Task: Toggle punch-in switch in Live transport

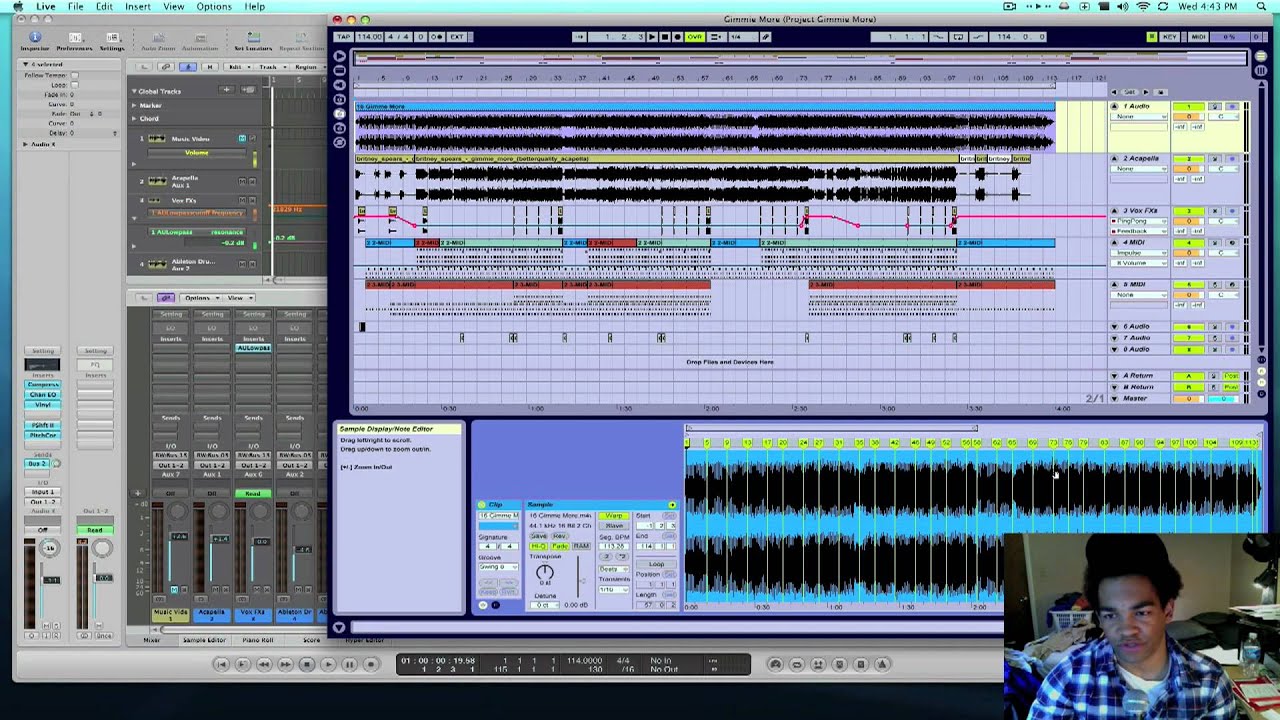Action: (938, 37)
